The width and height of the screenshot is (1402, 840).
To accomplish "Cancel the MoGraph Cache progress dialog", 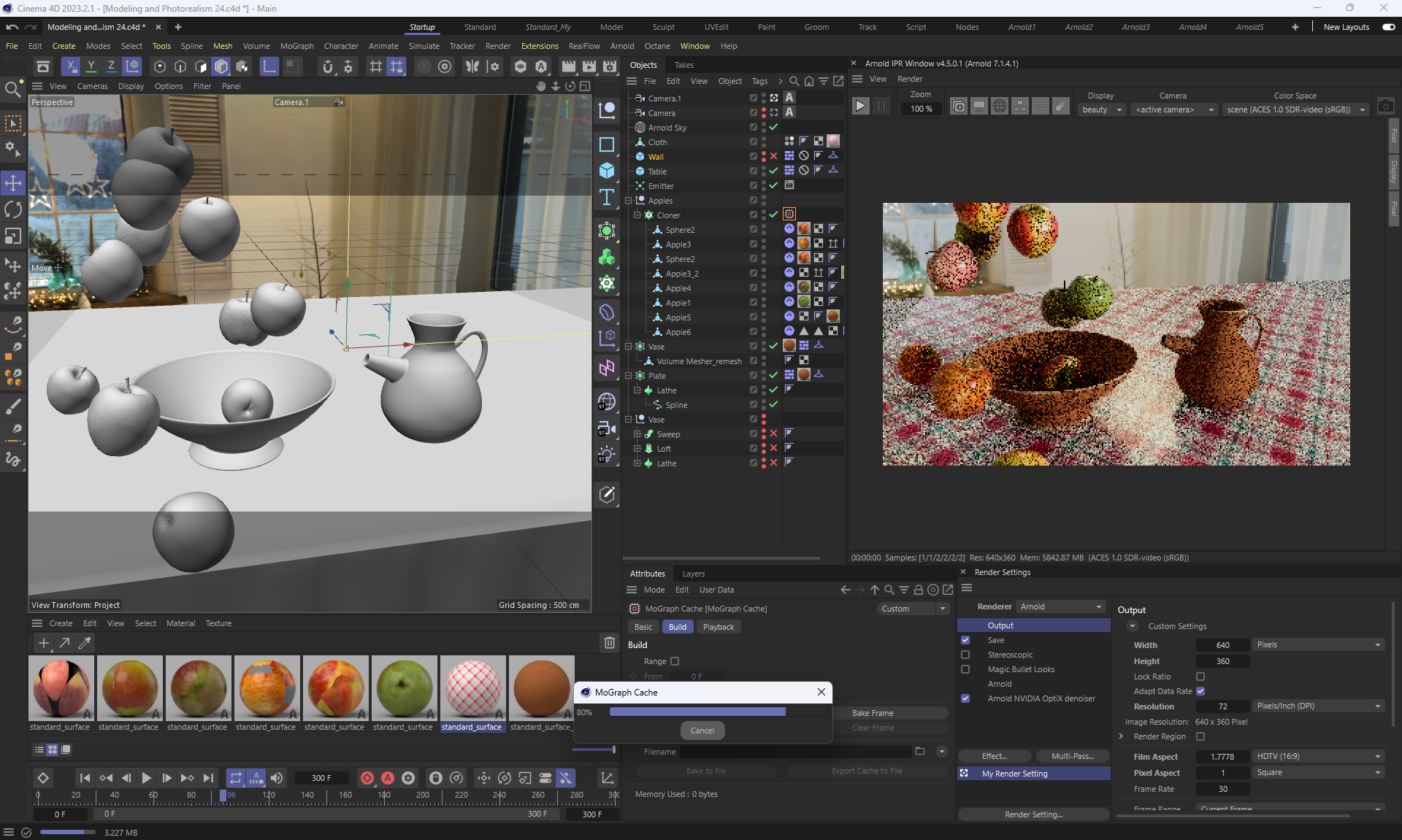I will click(702, 731).
